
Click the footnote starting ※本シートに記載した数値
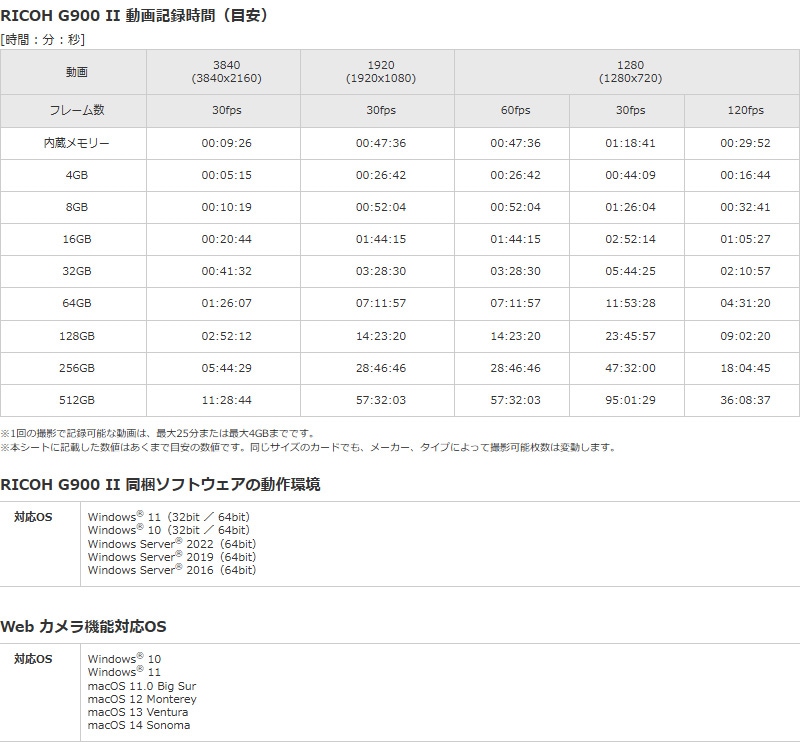click(309, 448)
